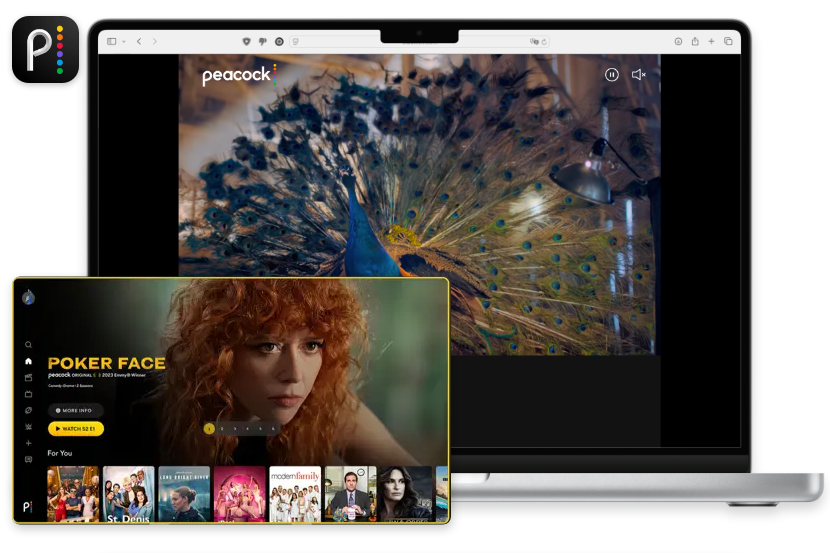Go back using the Safari back arrow

[139, 41]
